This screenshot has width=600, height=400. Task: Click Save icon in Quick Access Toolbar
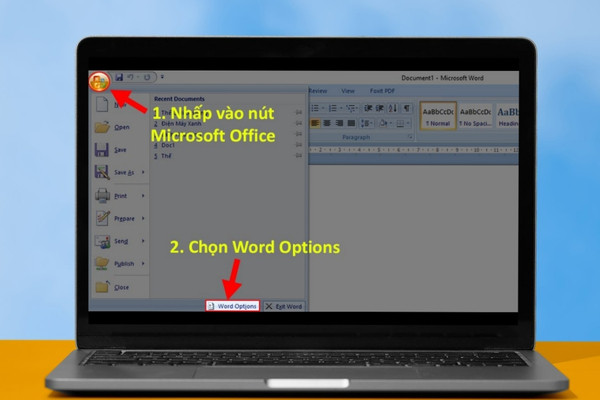pyautogui.click(x=119, y=77)
